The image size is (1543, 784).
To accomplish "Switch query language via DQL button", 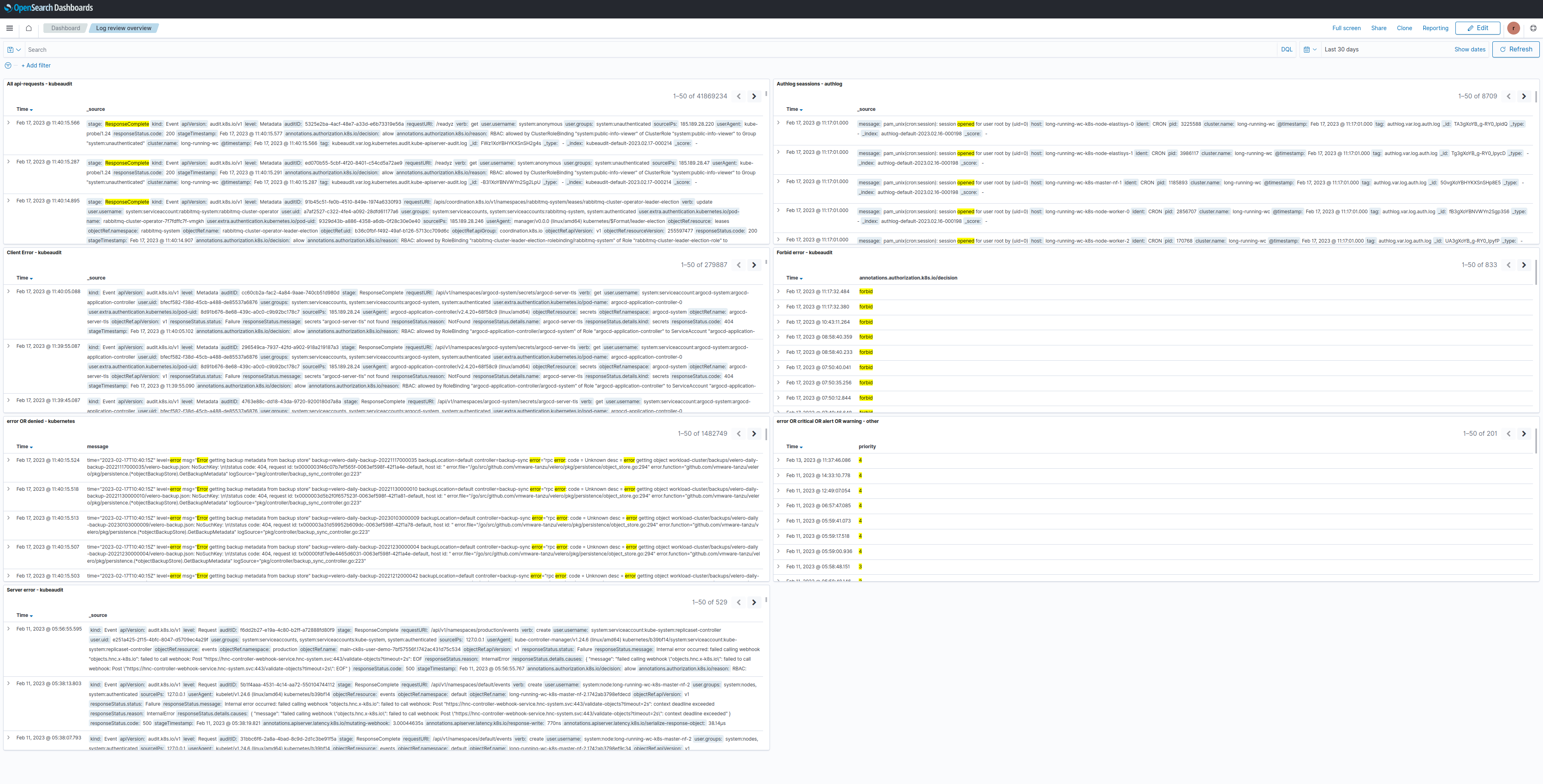I will tap(1286, 50).
